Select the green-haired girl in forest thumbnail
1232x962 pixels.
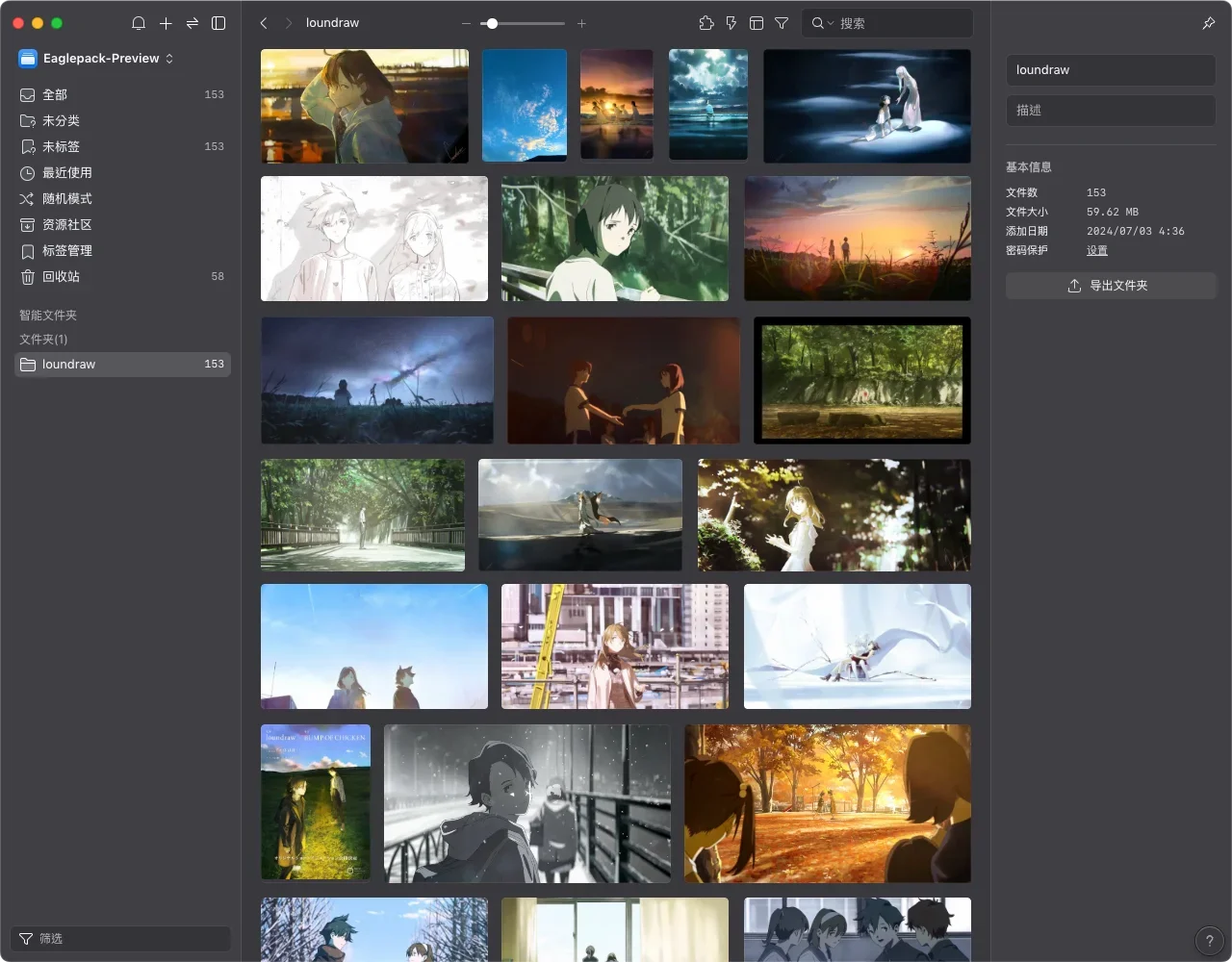point(615,239)
